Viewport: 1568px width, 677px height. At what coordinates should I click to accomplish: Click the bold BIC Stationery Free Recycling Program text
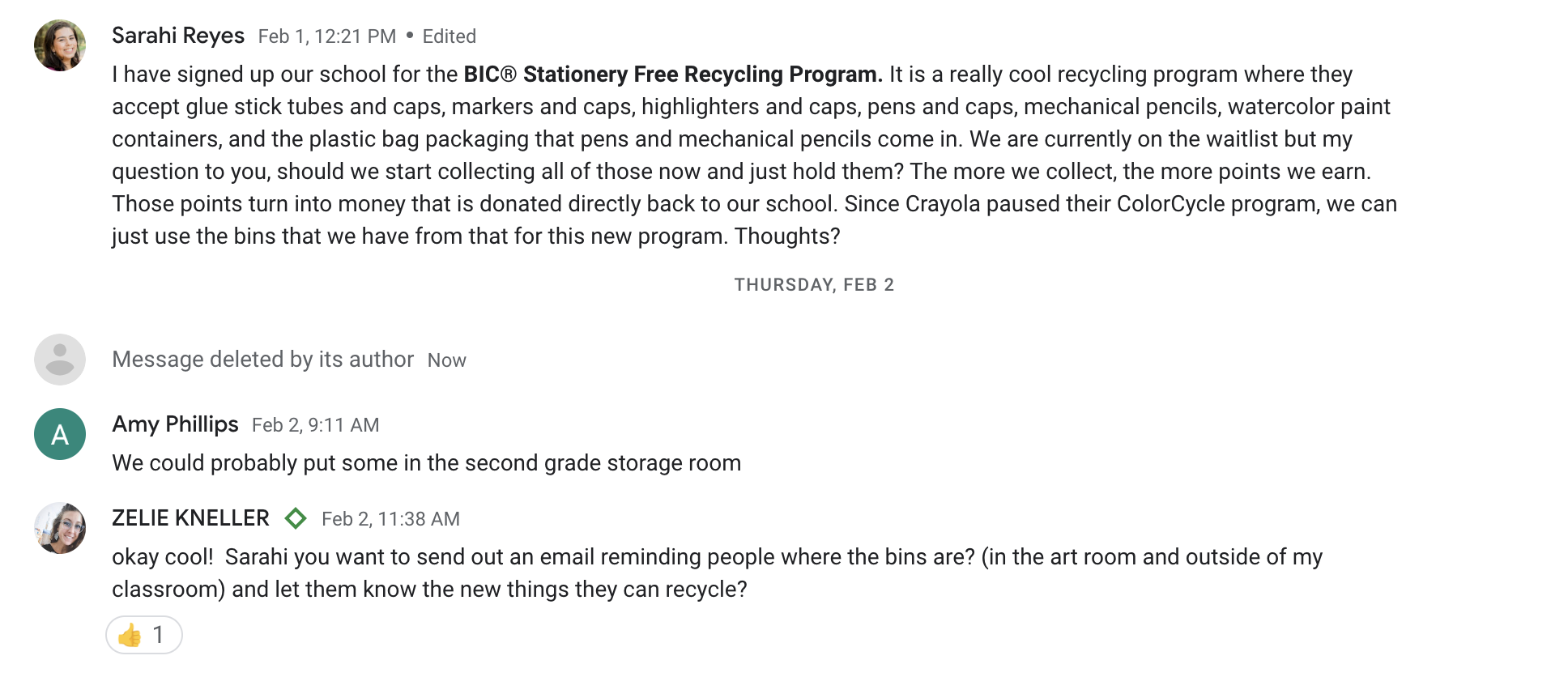point(672,75)
